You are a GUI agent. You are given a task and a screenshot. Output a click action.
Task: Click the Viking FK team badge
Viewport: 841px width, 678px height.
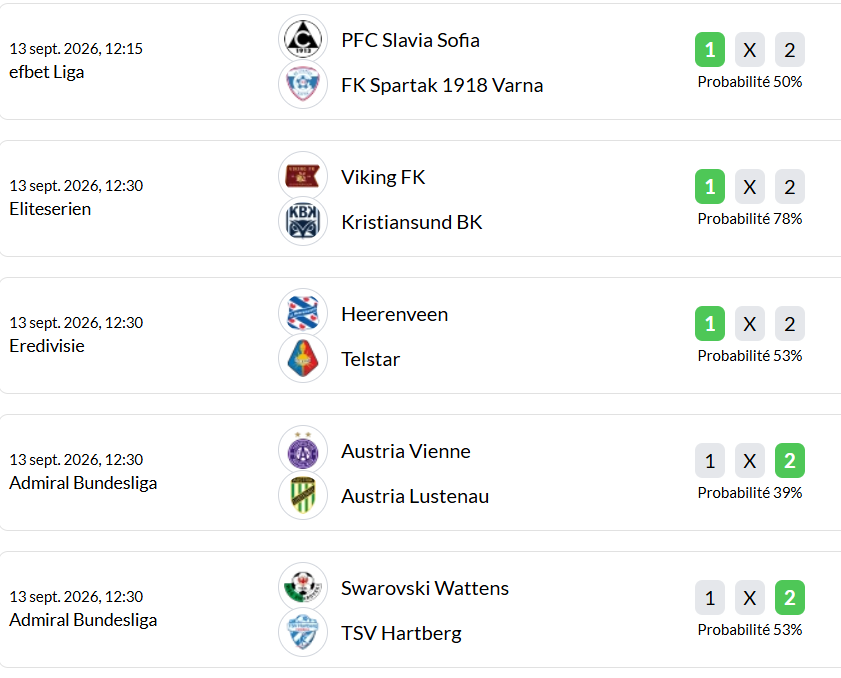click(303, 176)
